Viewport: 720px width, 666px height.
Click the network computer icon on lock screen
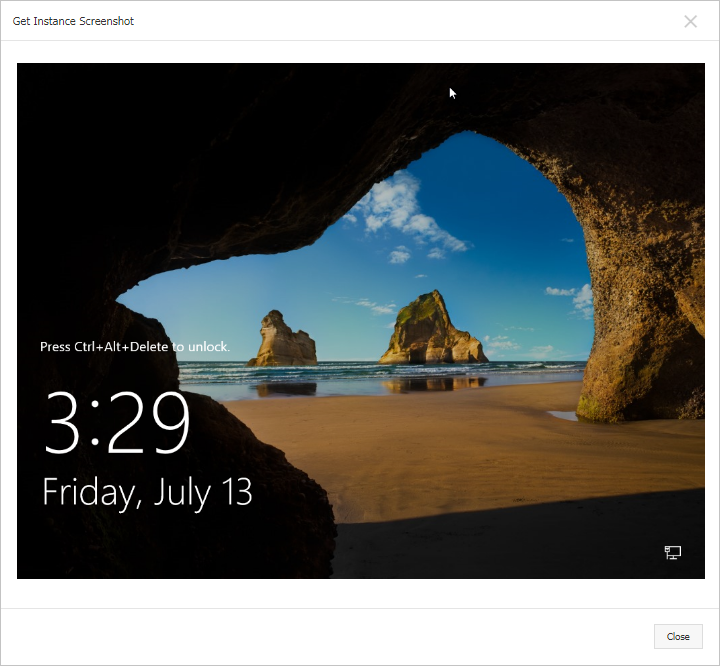tap(673, 552)
